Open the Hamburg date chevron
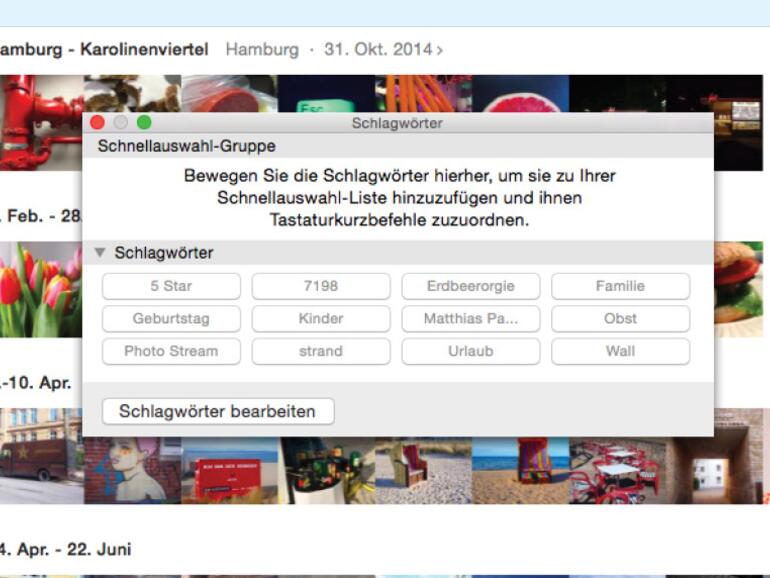Image resolution: width=770 pixels, height=578 pixels. (x=440, y=50)
